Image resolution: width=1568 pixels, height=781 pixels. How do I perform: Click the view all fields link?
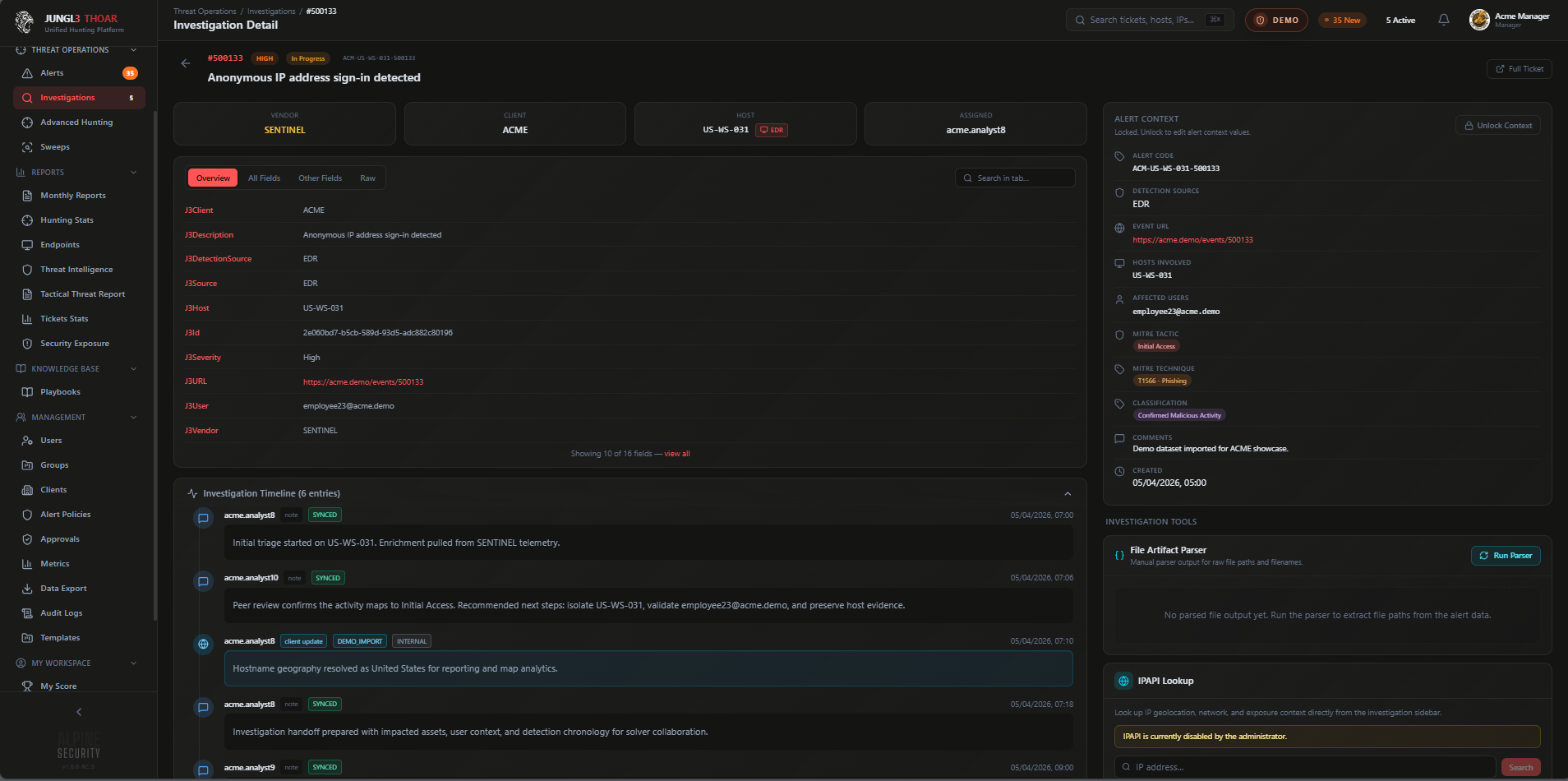pos(677,454)
